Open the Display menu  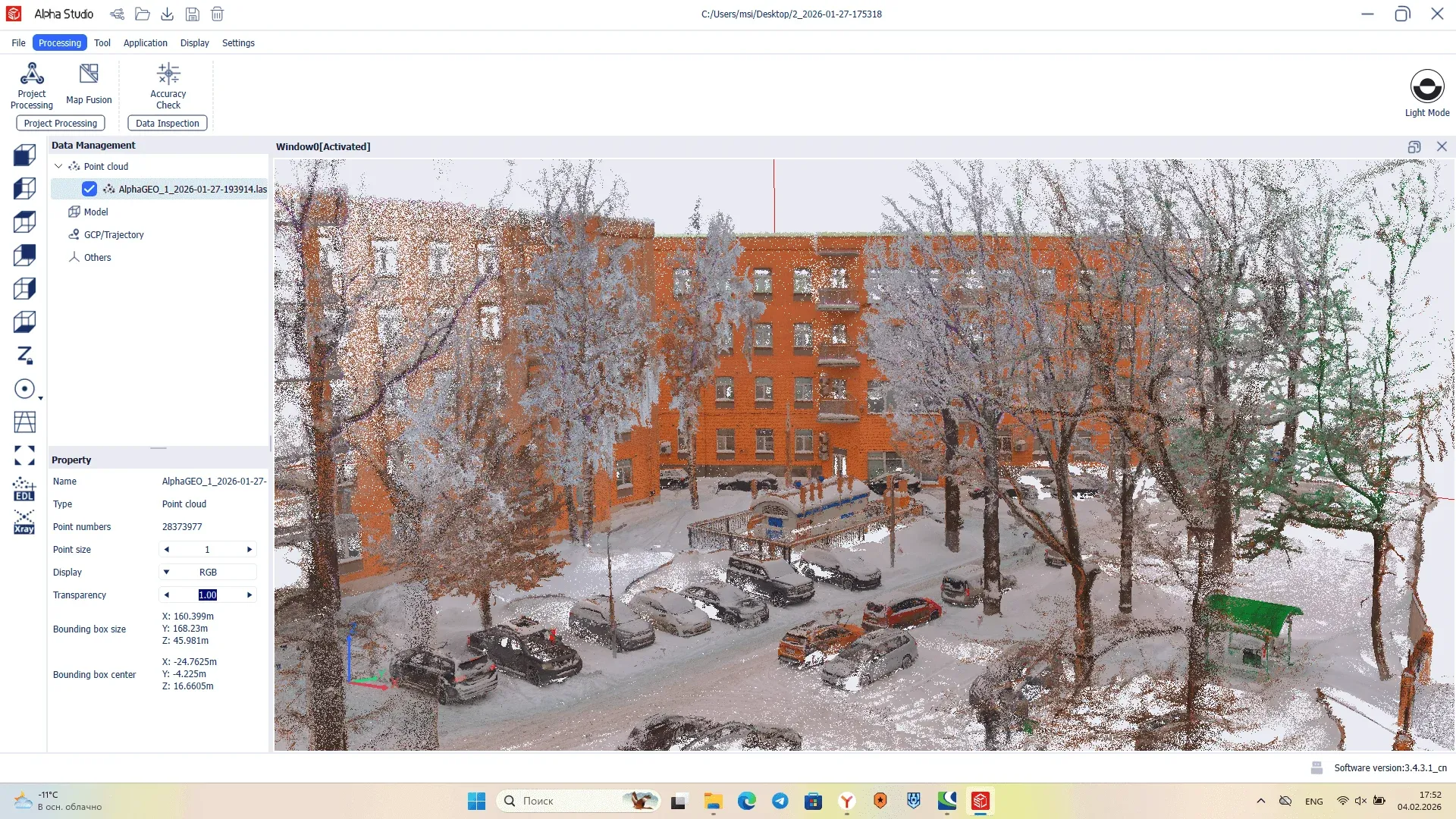pos(194,42)
